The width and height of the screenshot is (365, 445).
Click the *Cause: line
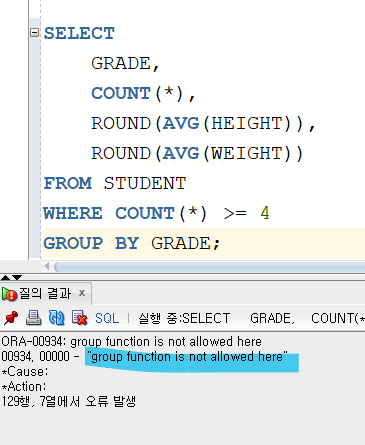25,372
